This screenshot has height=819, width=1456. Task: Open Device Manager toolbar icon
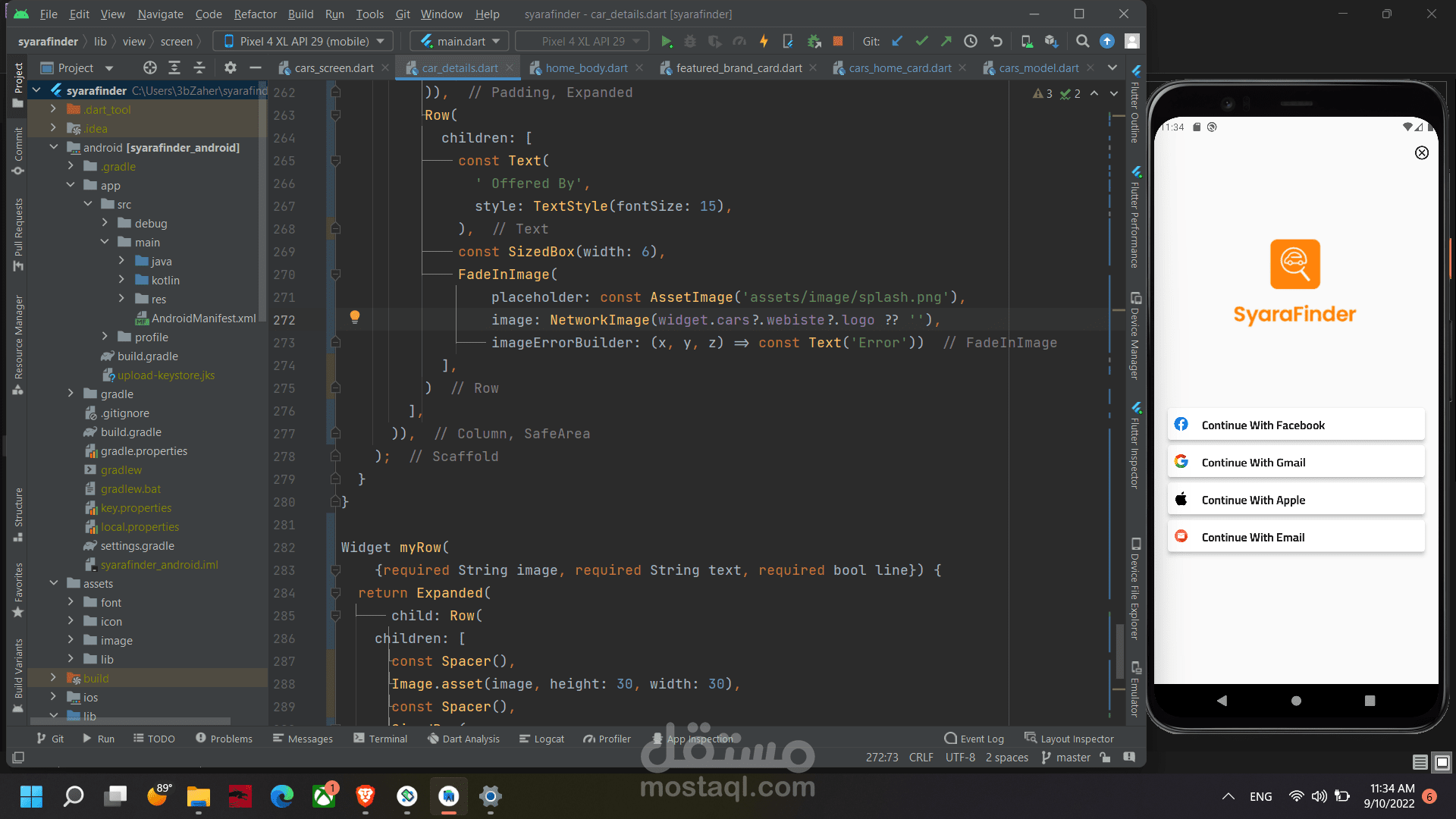[x=1026, y=42]
